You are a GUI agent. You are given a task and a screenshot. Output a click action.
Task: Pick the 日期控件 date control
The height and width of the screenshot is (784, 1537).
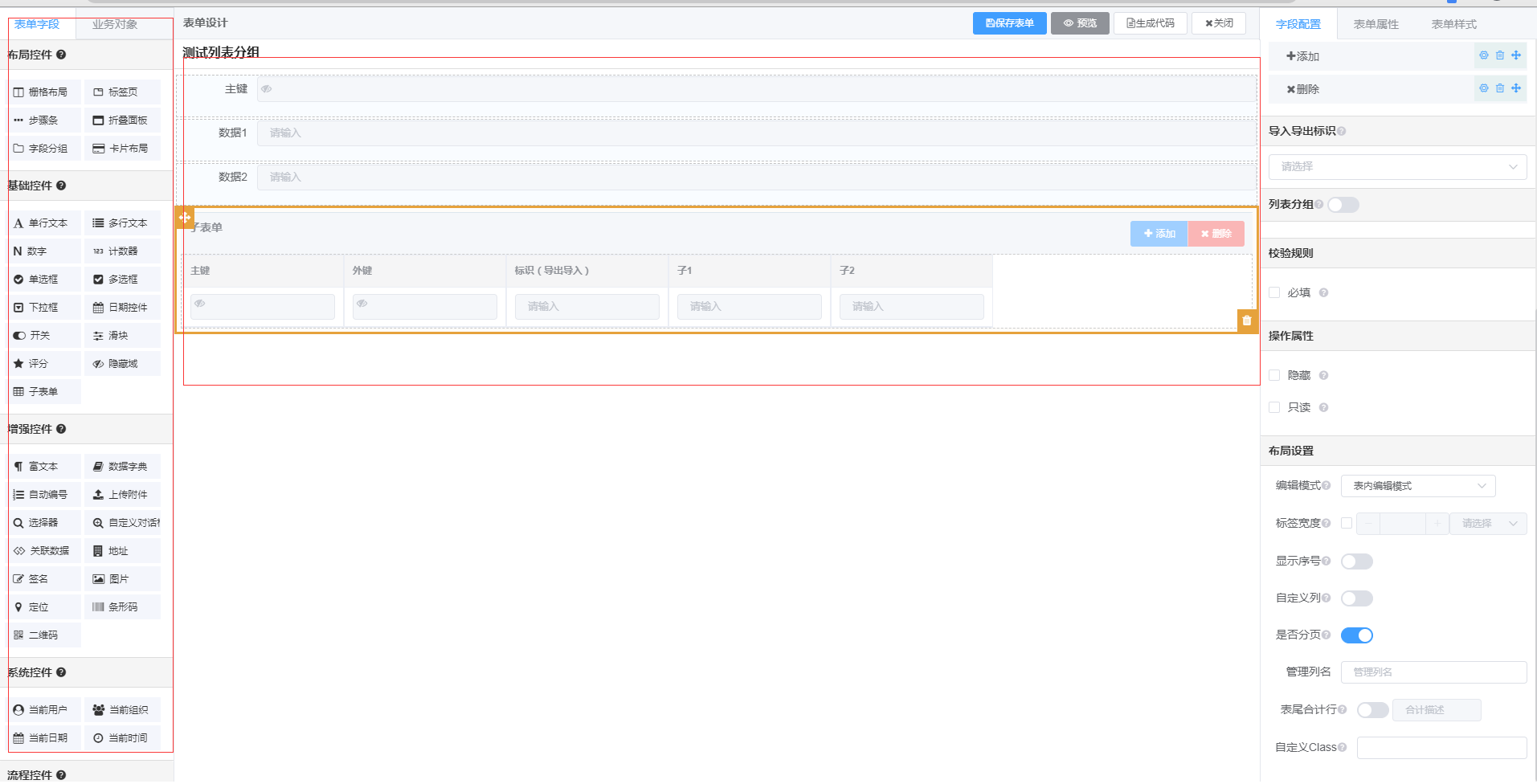point(121,308)
